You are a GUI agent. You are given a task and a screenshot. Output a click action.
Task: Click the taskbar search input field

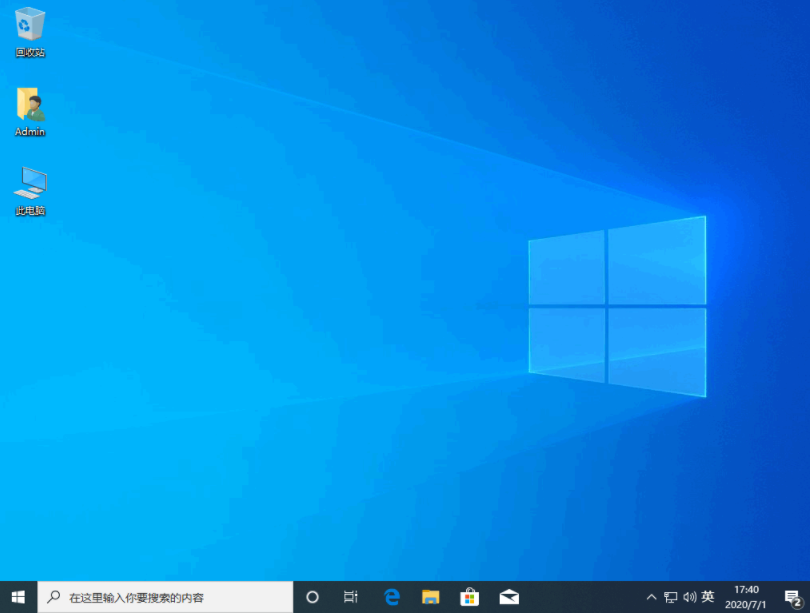click(160, 597)
